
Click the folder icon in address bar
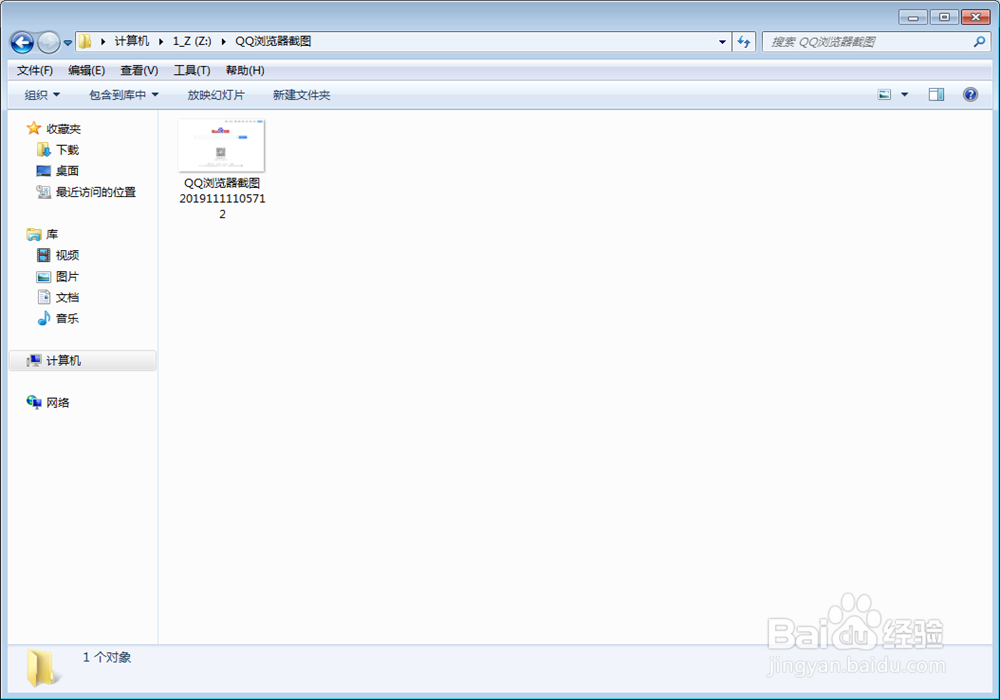point(85,41)
